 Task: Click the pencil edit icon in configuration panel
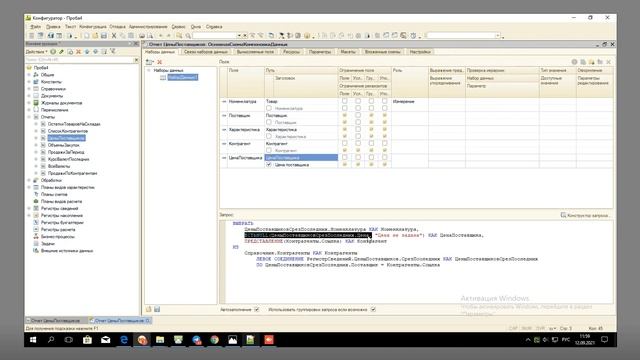(61, 52)
